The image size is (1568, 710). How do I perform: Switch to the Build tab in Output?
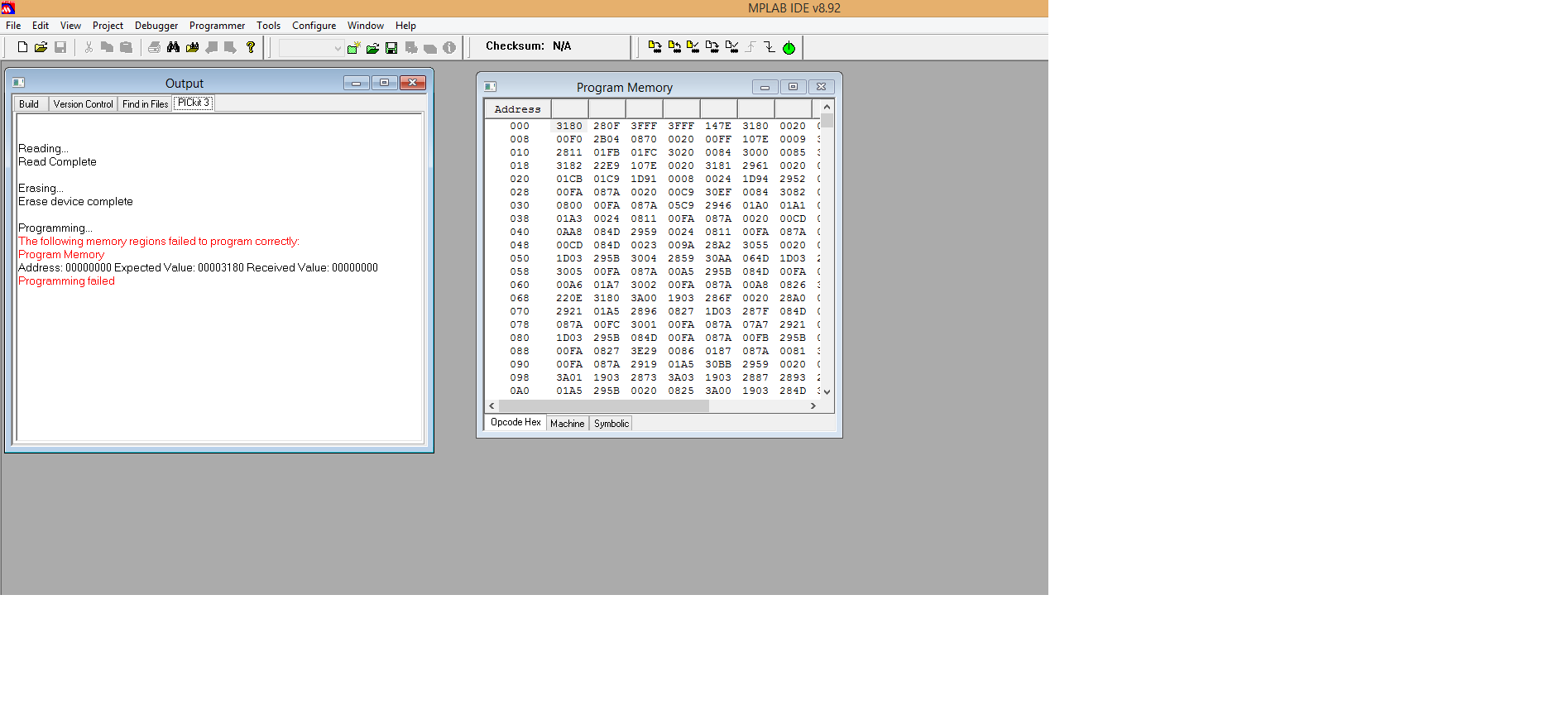29,104
